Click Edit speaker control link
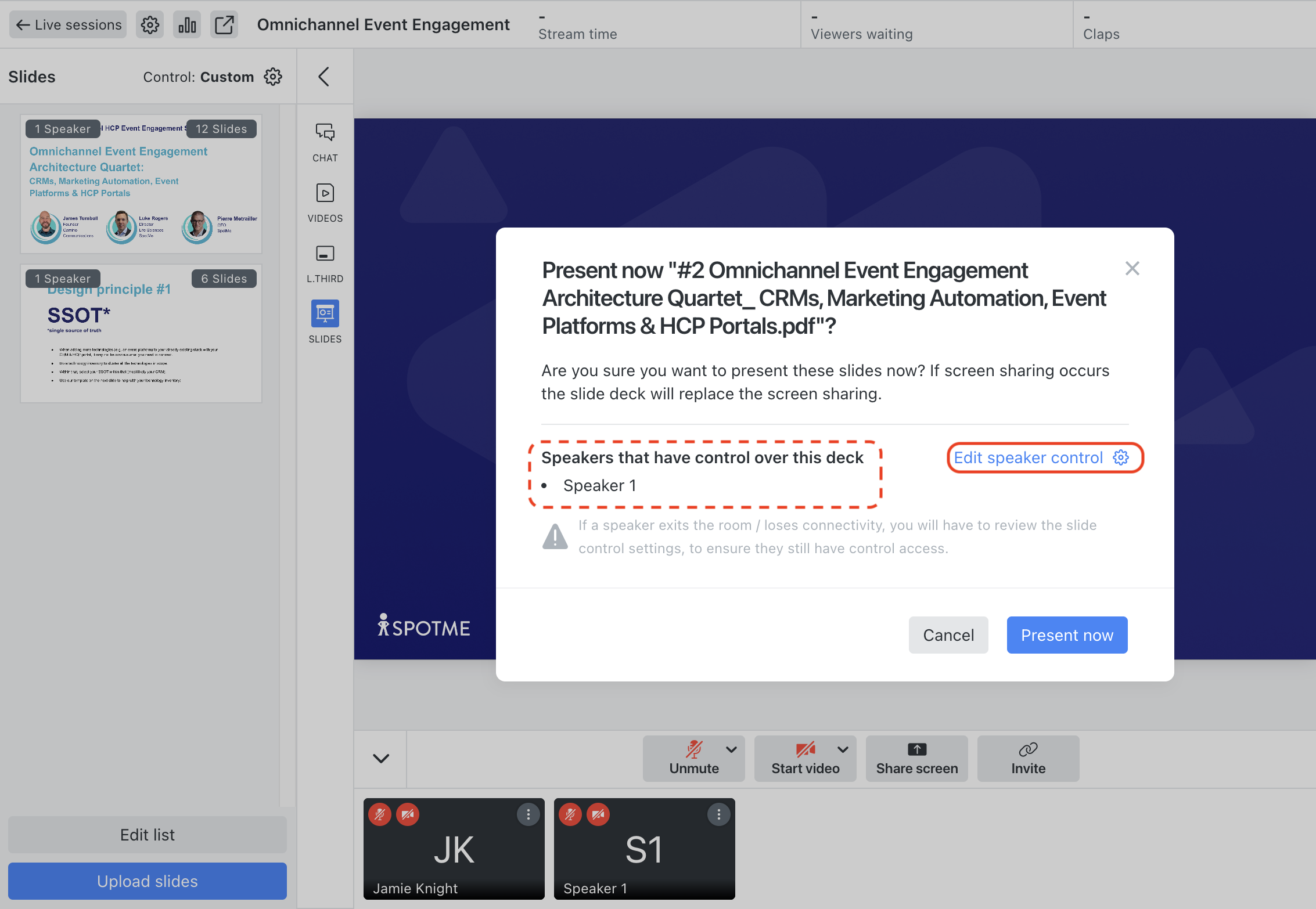This screenshot has width=1316, height=909. pyautogui.click(x=1029, y=457)
